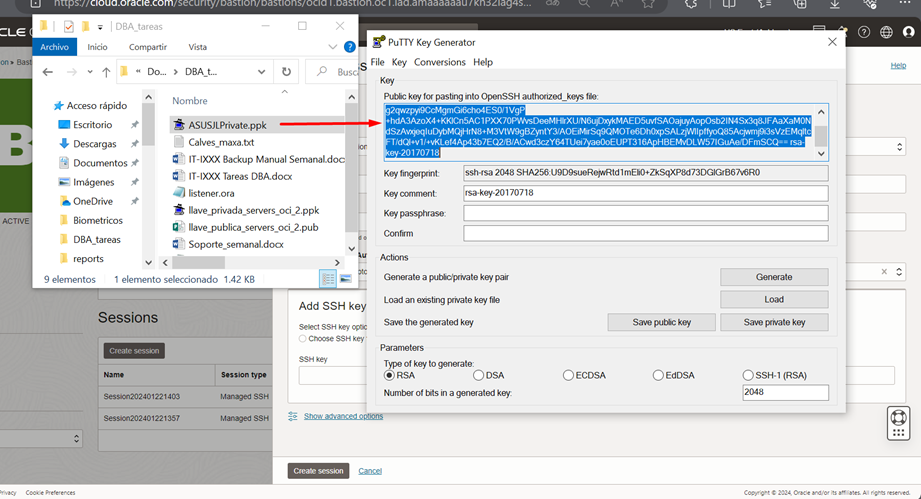Click Generate key pair button
Viewport: 921px width, 499px height.
pos(774,277)
